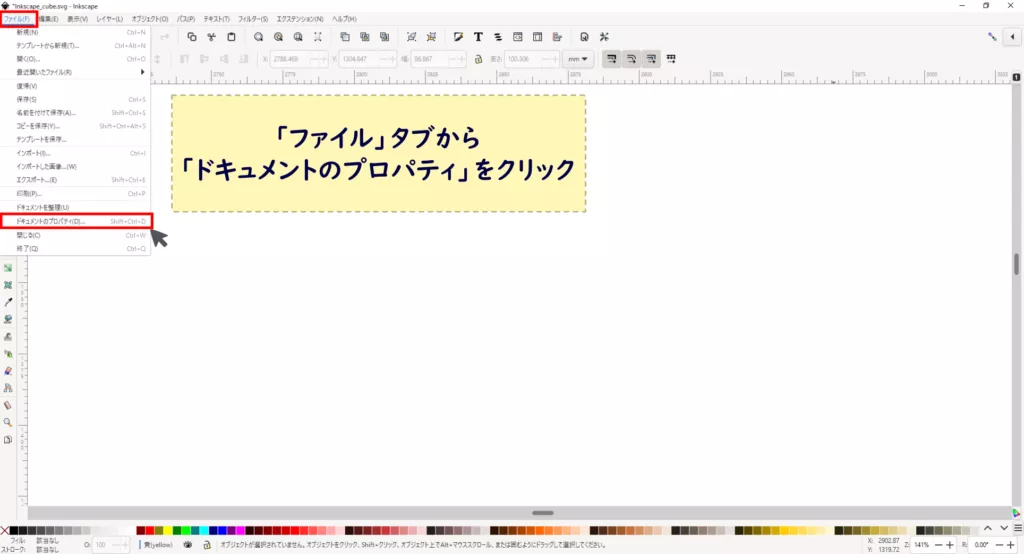Click the color-managed mode icon below scrollbar
Viewport: 1024px width, 554px height.
pos(1016,513)
